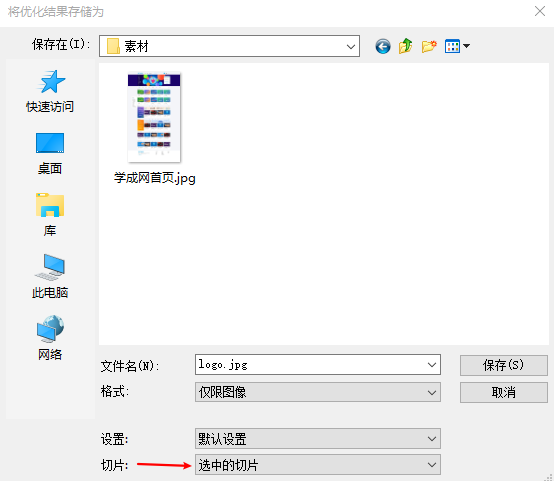Expand the 格式 dropdown showing 仅限图像
Screen dimensions: 554x481
point(318,392)
